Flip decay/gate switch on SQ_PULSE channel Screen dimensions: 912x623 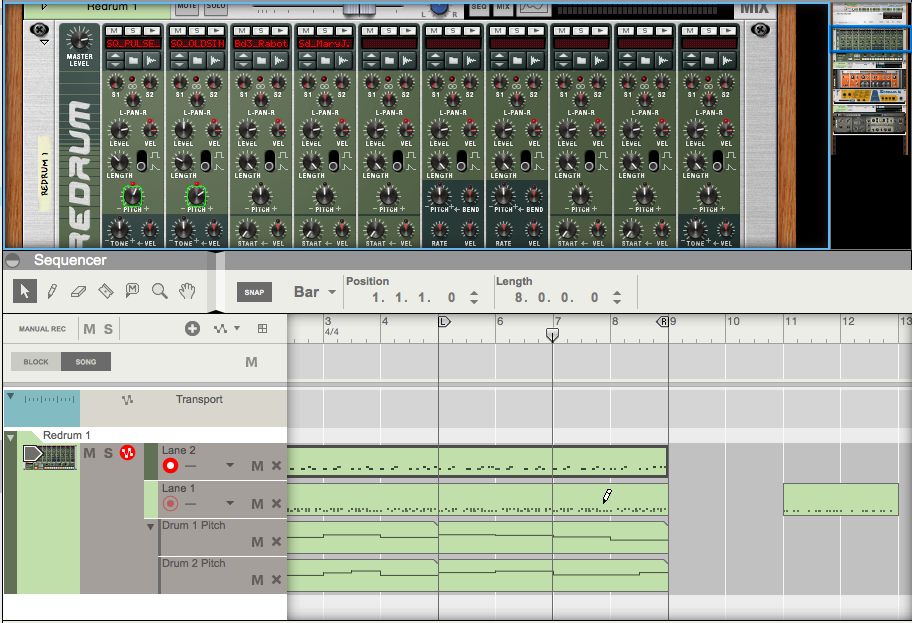(142, 161)
